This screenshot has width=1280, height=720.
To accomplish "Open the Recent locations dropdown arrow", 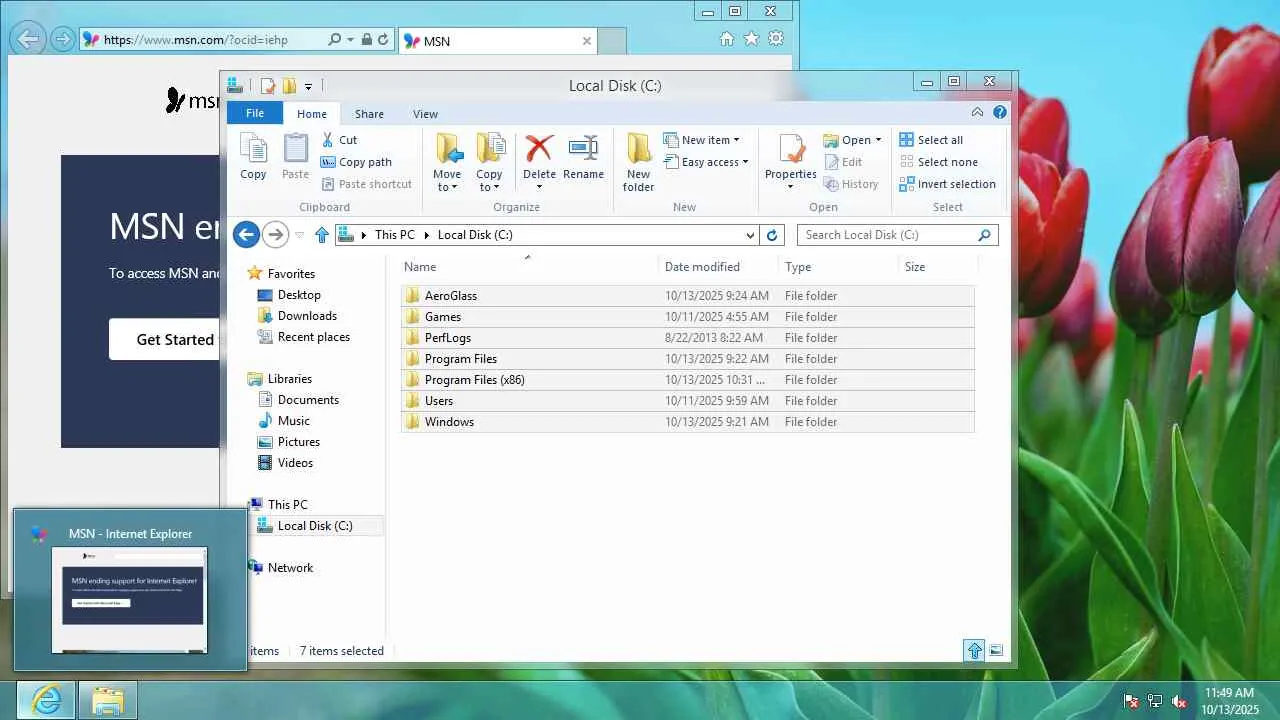I will tap(299, 235).
